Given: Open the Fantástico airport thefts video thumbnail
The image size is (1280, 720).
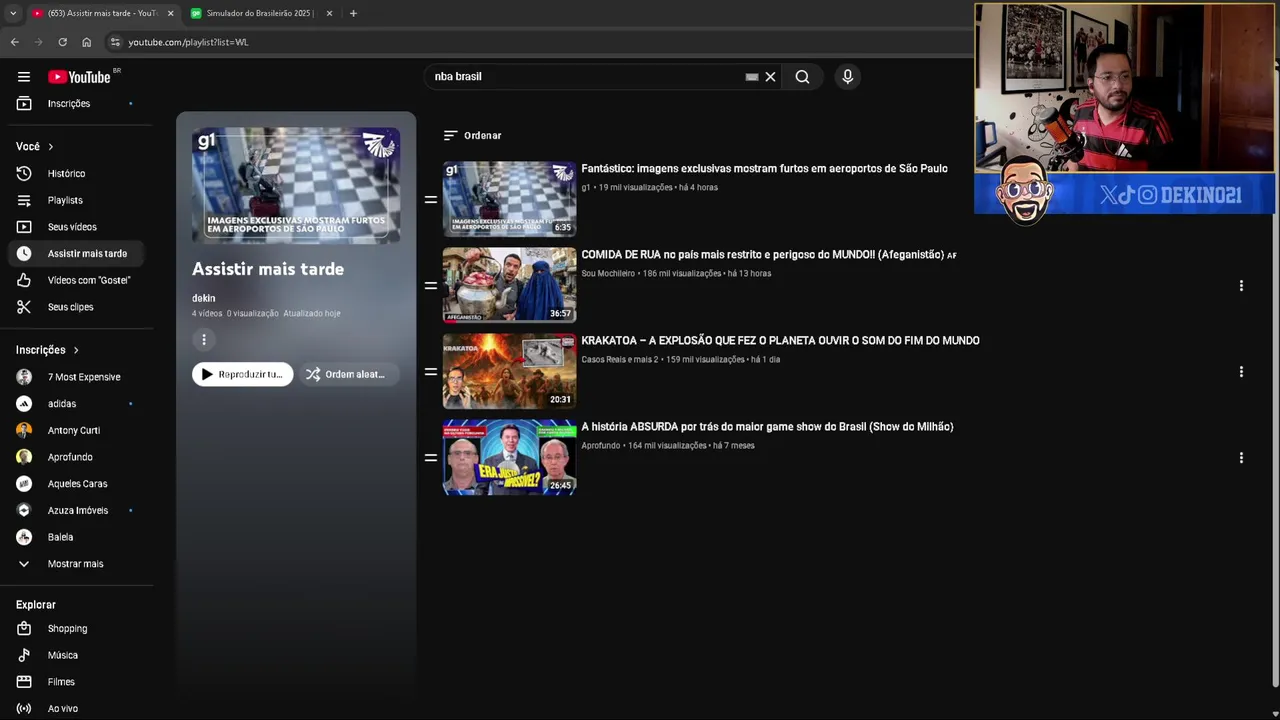Looking at the screenshot, I should tap(510, 199).
